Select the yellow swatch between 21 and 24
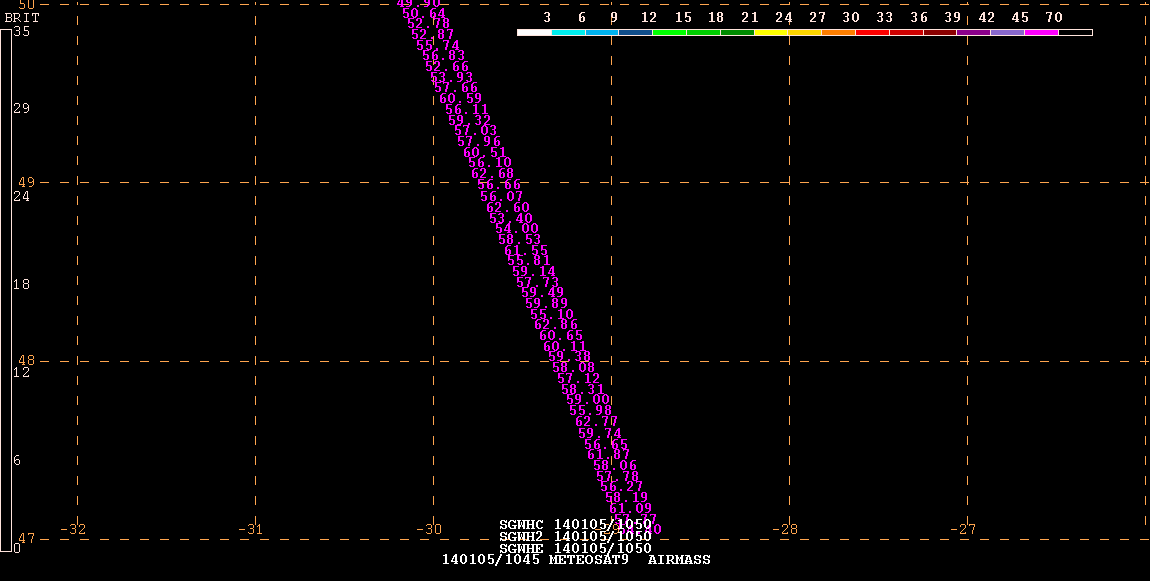Screen dimensions: 1150x581 [771, 32]
